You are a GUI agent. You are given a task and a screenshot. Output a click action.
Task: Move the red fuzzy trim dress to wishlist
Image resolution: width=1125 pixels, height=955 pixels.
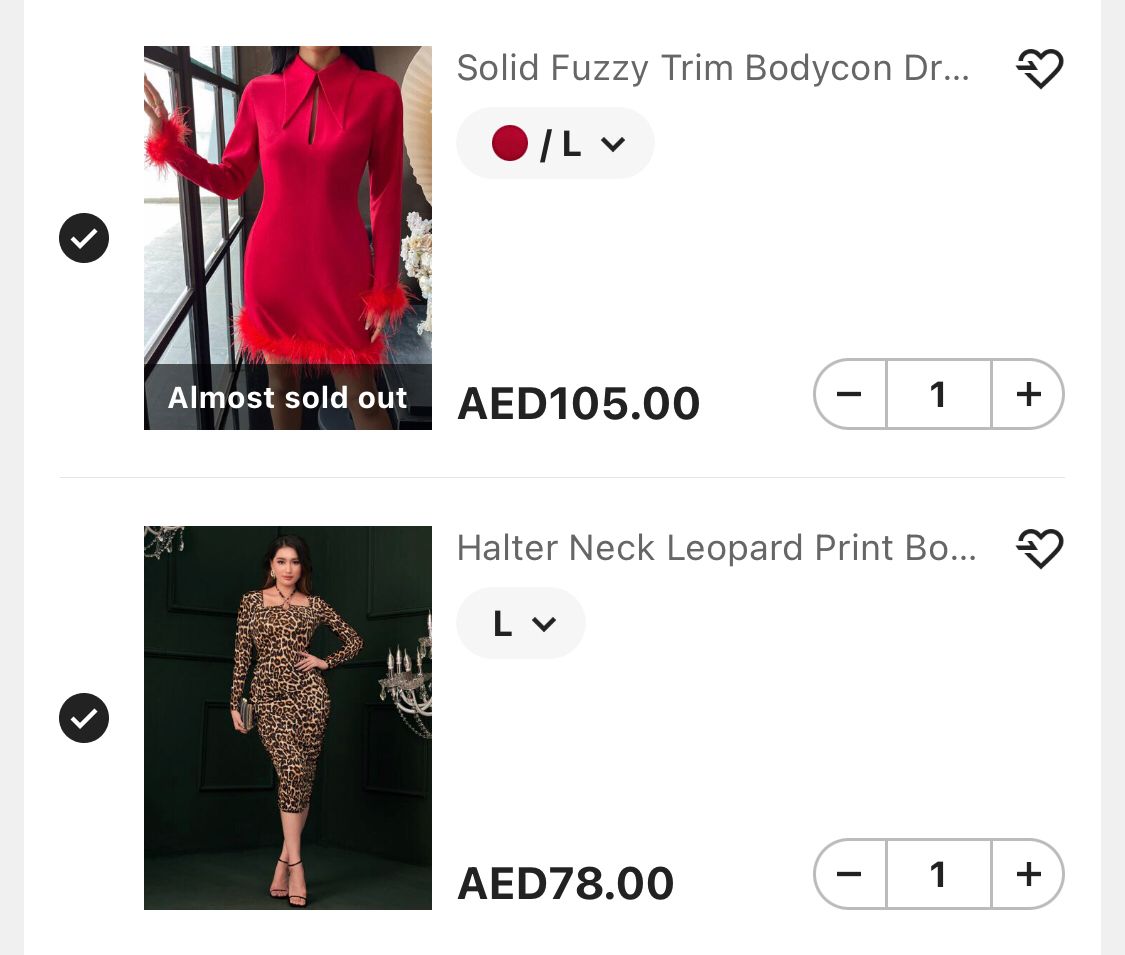[1040, 69]
